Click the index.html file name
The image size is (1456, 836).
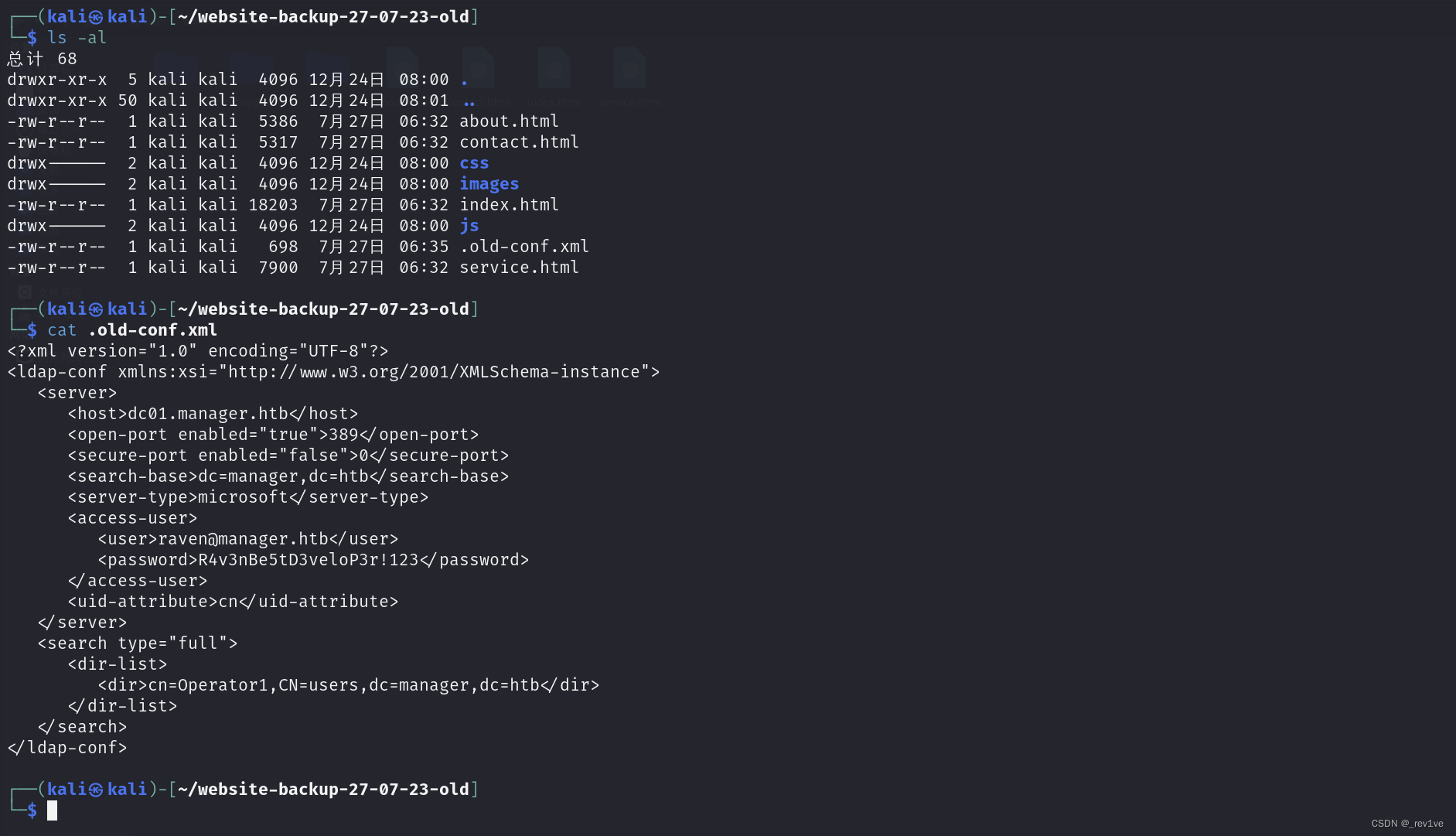point(509,205)
